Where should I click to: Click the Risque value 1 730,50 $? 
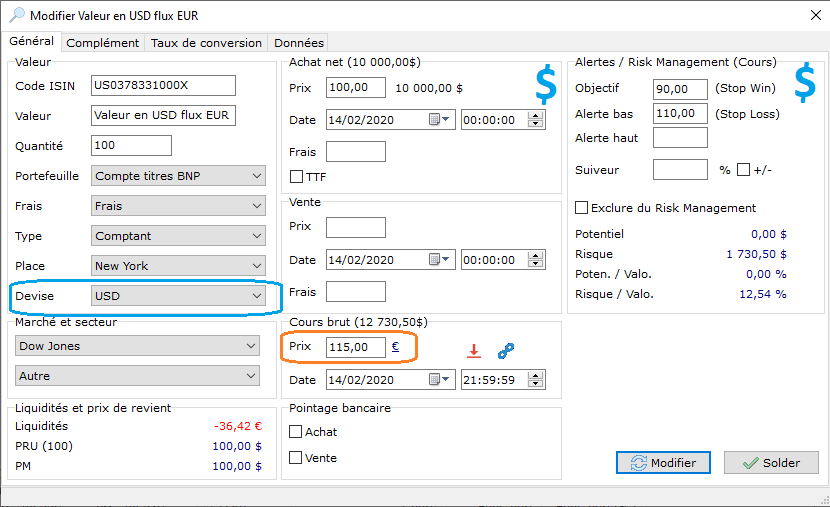(756, 254)
